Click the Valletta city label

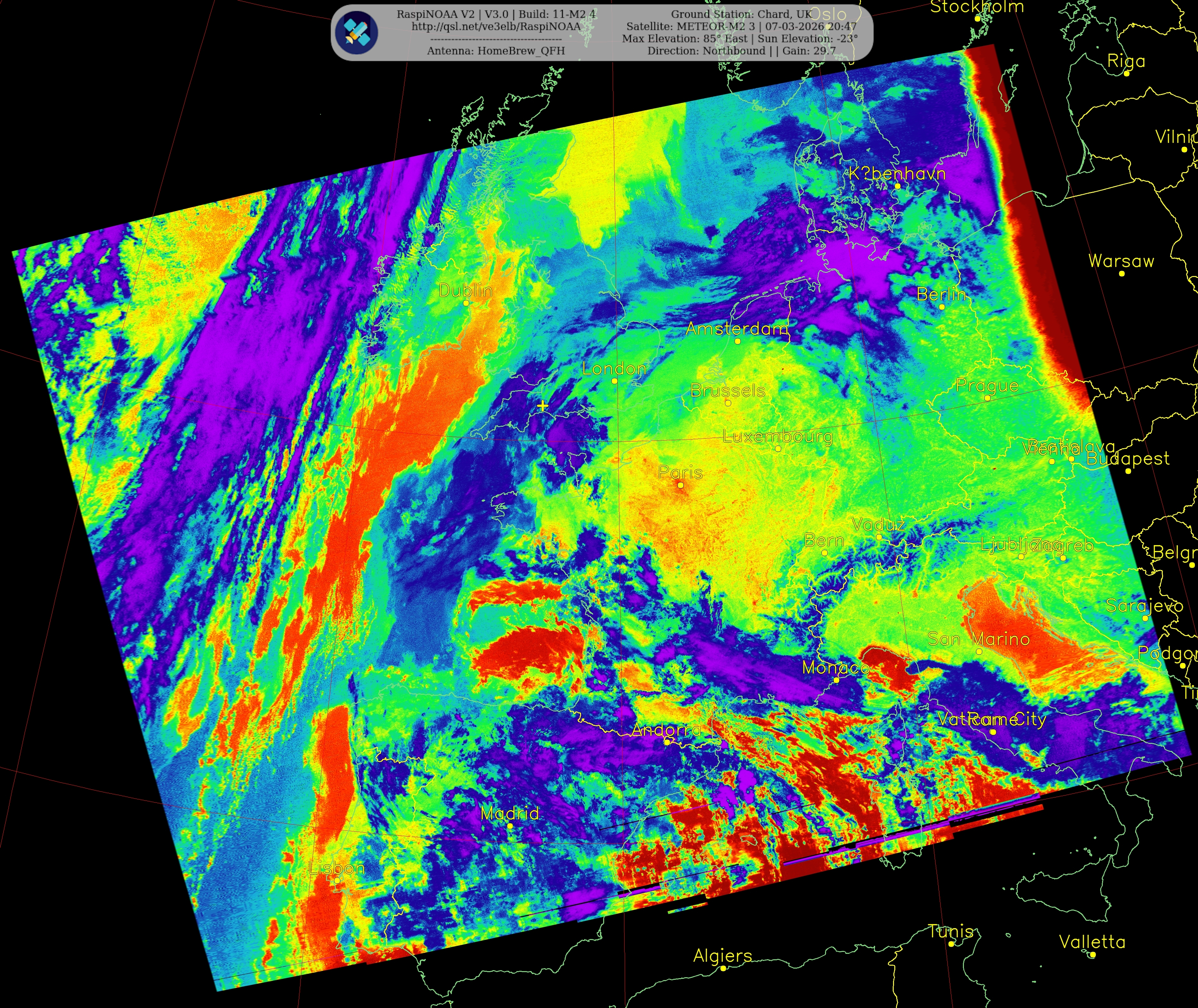click(1092, 942)
